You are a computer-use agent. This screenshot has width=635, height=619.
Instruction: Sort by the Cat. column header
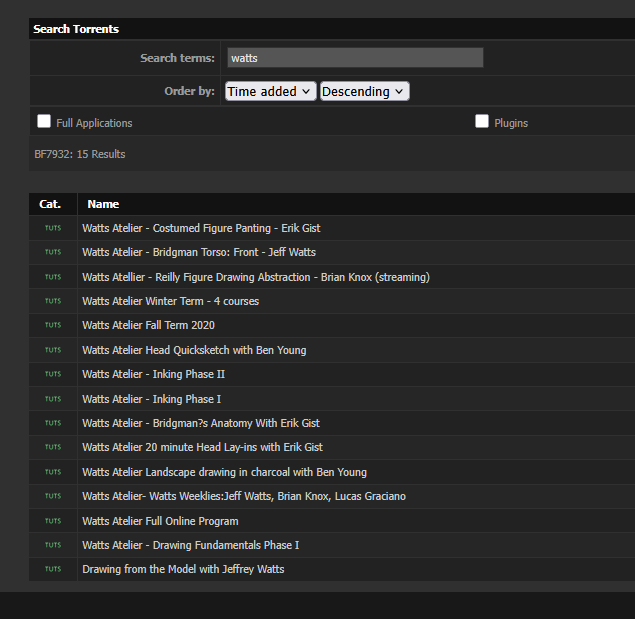point(50,204)
